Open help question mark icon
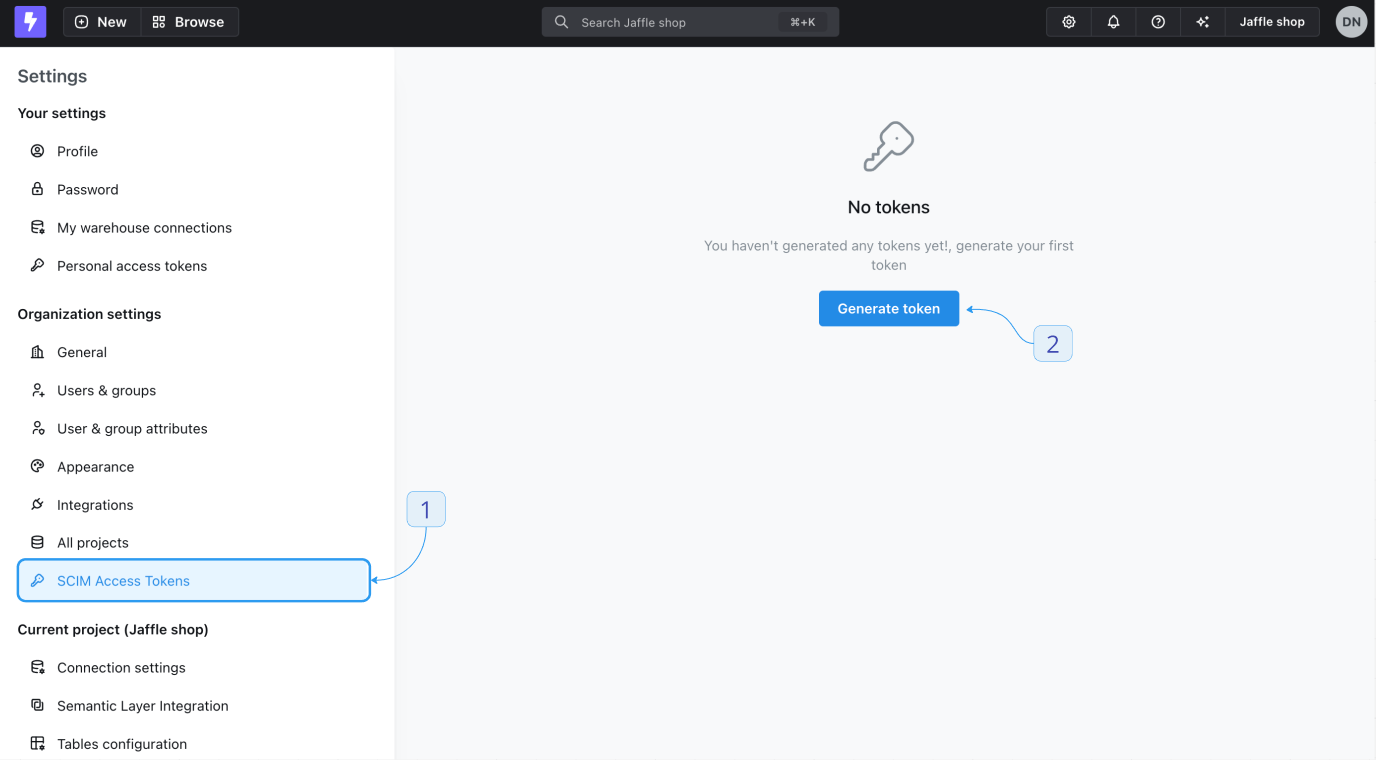The width and height of the screenshot is (1376, 760). pyautogui.click(x=1158, y=22)
